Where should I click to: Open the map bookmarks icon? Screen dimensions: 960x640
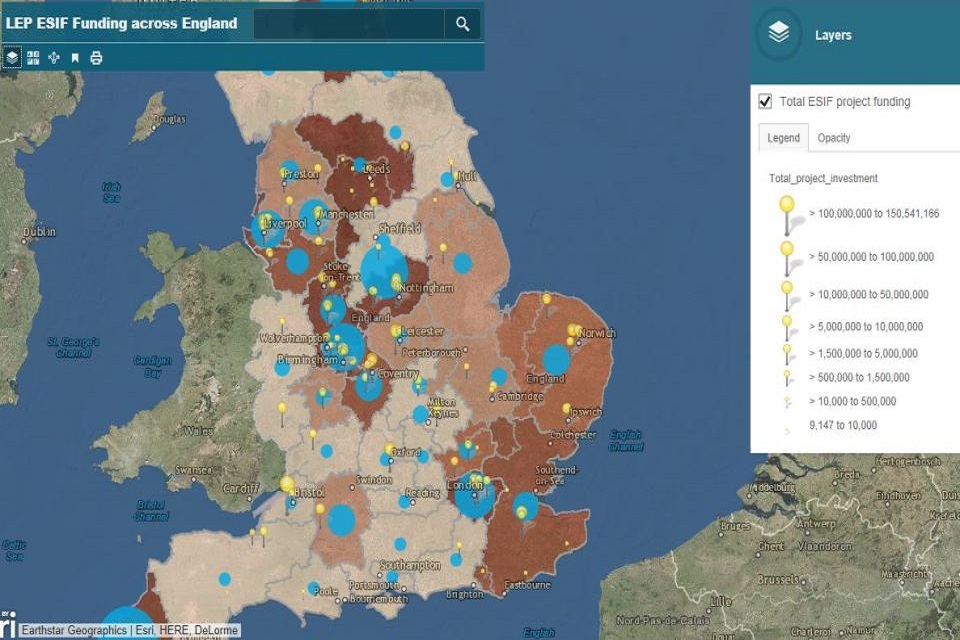pos(74,57)
